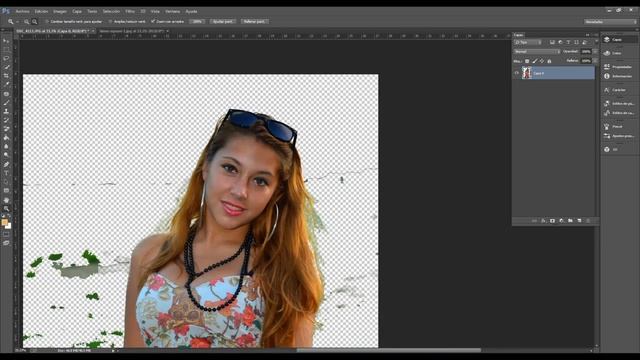Image resolution: width=640 pixels, height=360 pixels.
Task: Select the Blur tool
Action: 6,147
